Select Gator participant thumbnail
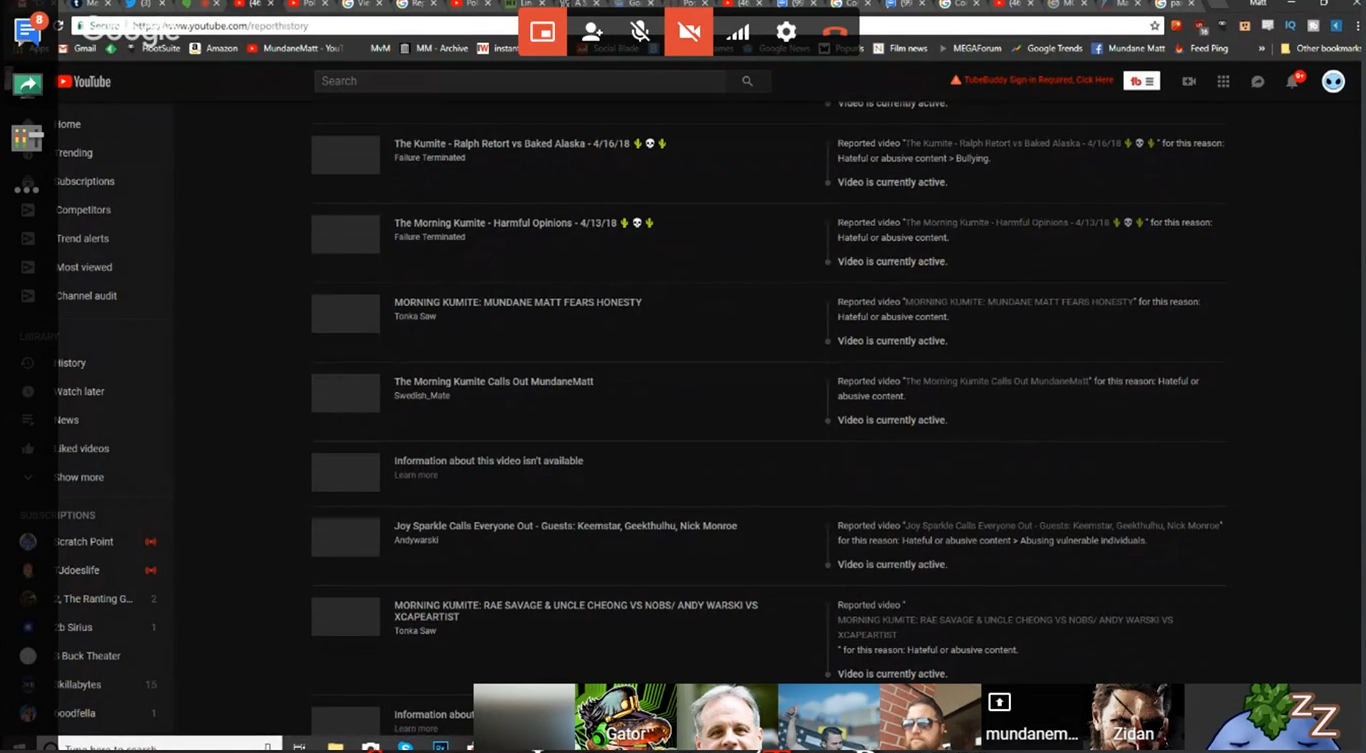The width and height of the screenshot is (1366, 753). (x=626, y=716)
